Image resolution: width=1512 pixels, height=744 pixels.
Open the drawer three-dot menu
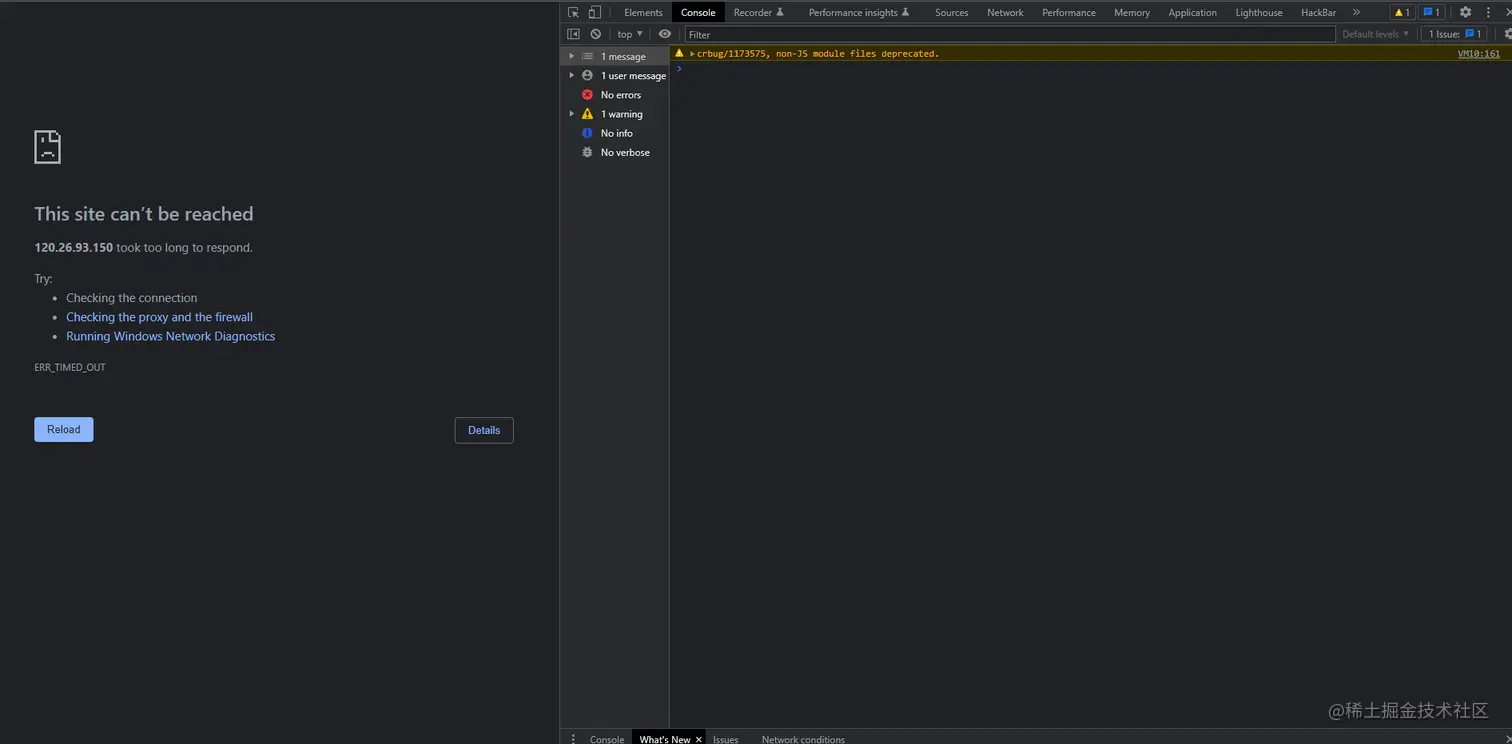(573, 739)
